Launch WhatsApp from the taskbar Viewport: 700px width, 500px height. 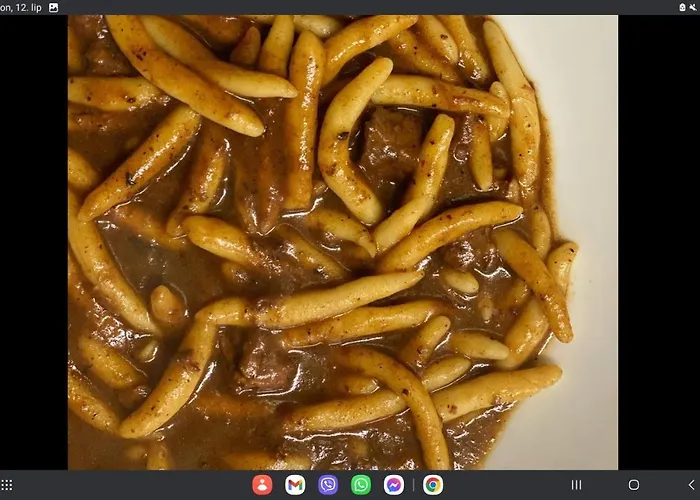click(x=361, y=485)
